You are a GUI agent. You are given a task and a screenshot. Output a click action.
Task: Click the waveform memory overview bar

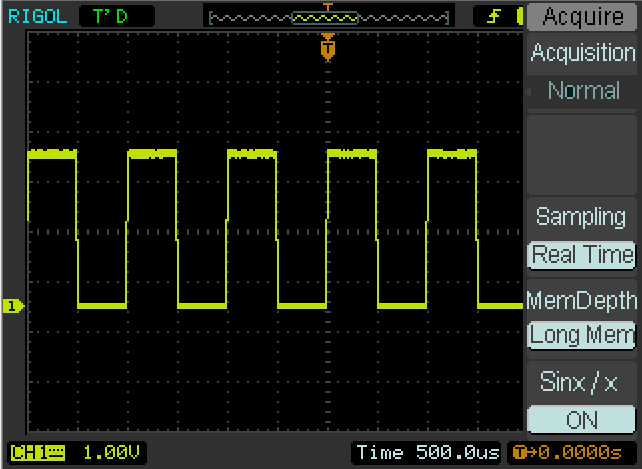(x=329, y=18)
